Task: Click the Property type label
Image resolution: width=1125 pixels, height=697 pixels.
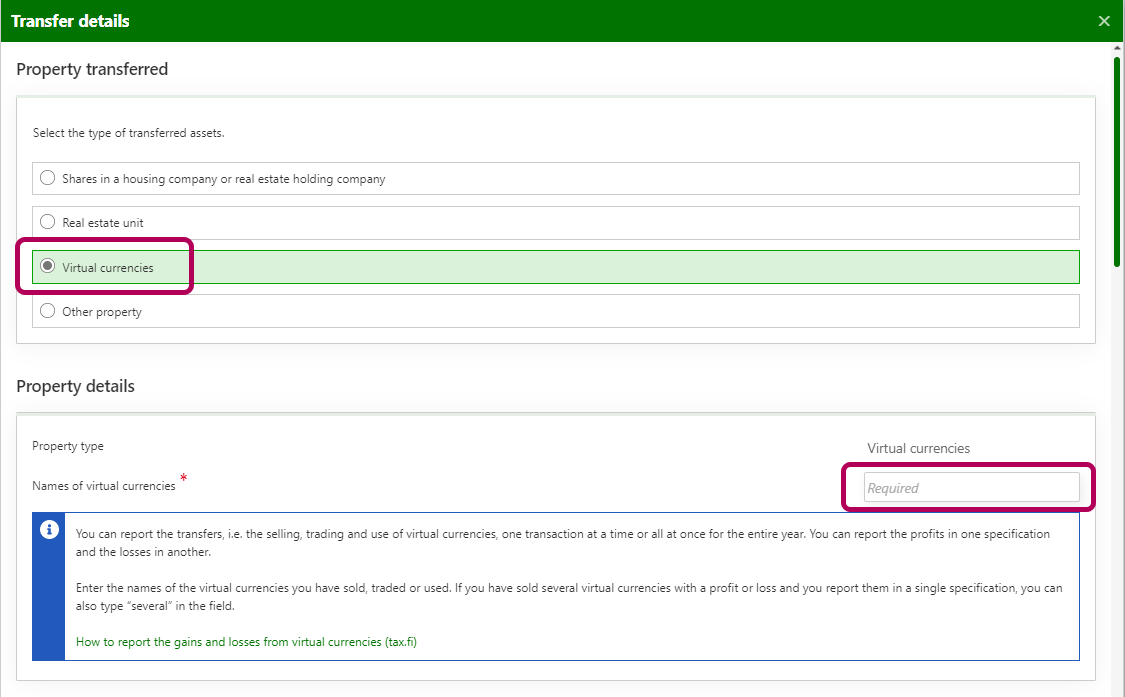Action: [x=68, y=446]
